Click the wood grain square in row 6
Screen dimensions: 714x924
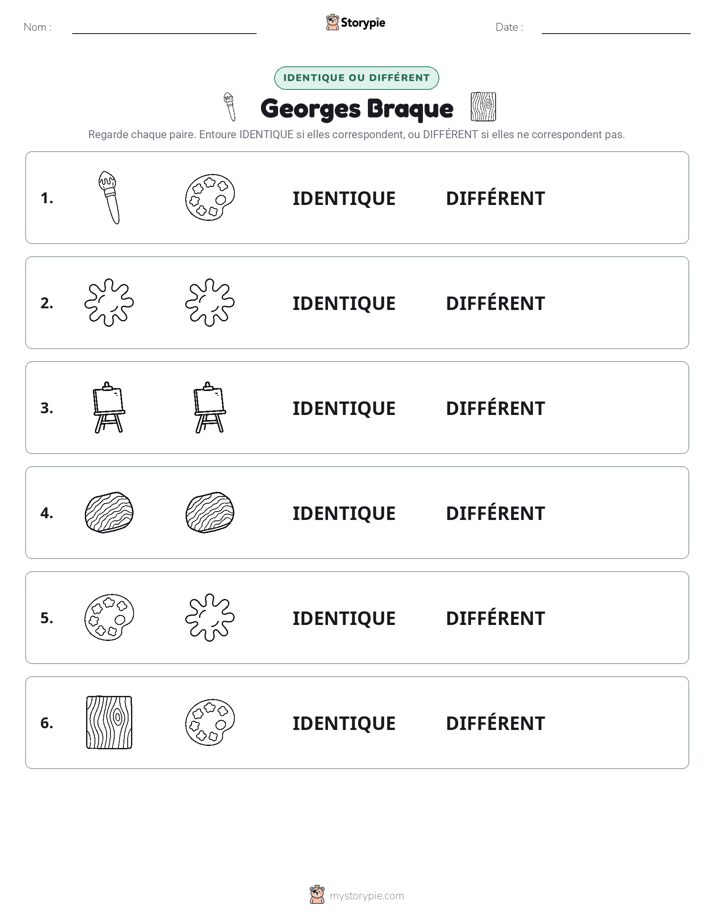[x=109, y=722]
